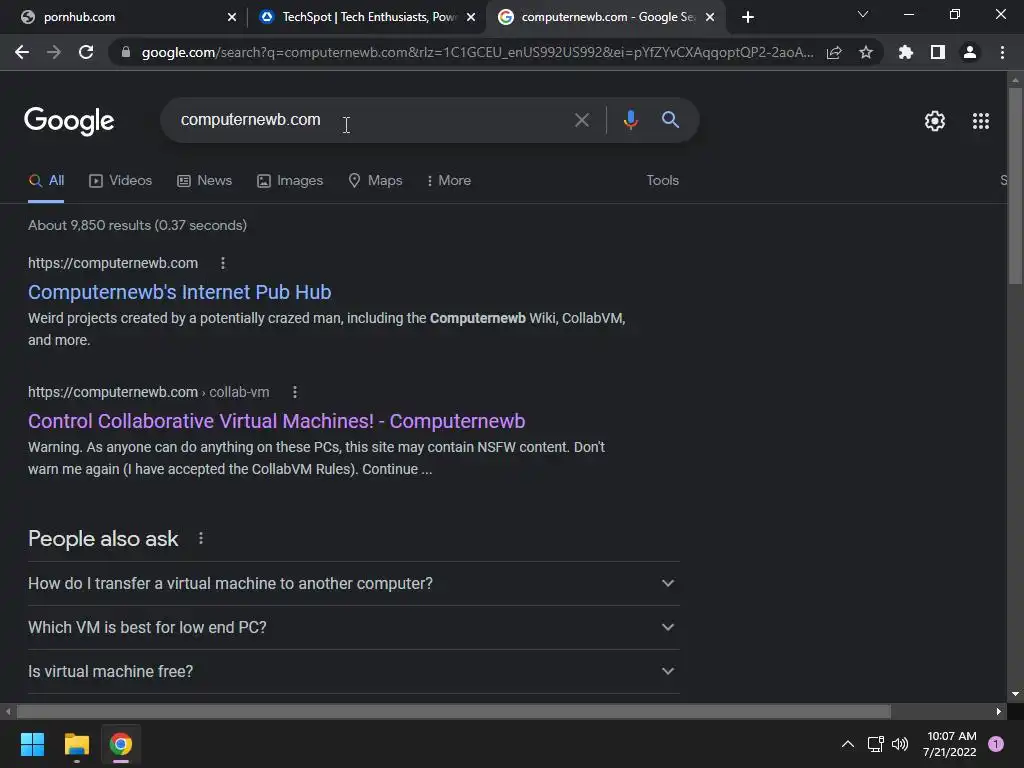Close the first browser tab

232,17
